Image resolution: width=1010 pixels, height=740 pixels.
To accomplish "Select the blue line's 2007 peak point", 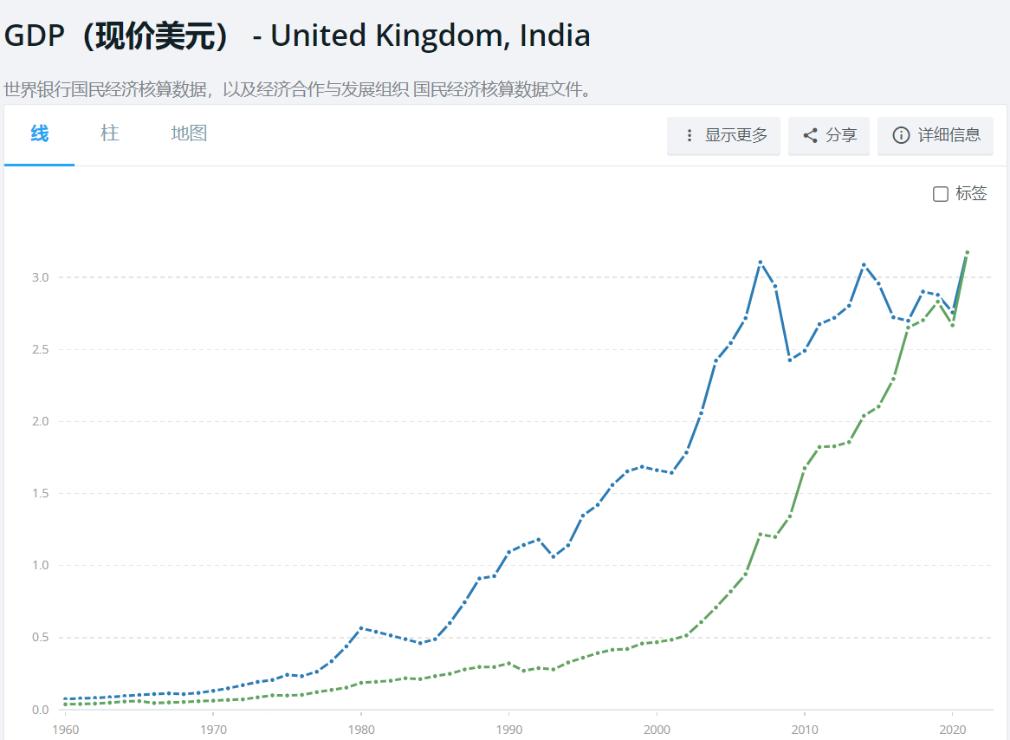I will (760, 262).
